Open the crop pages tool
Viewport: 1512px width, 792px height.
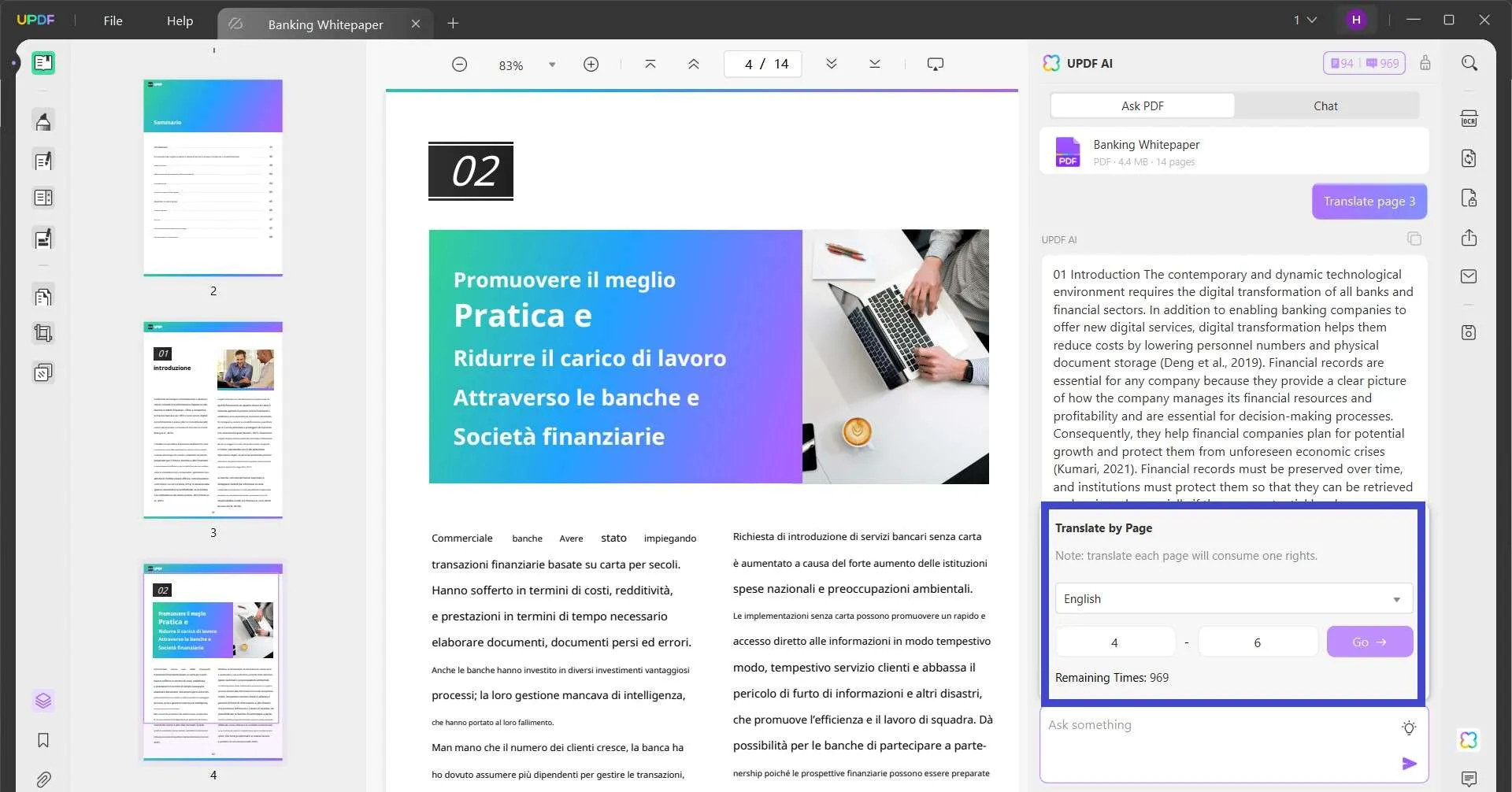43,332
